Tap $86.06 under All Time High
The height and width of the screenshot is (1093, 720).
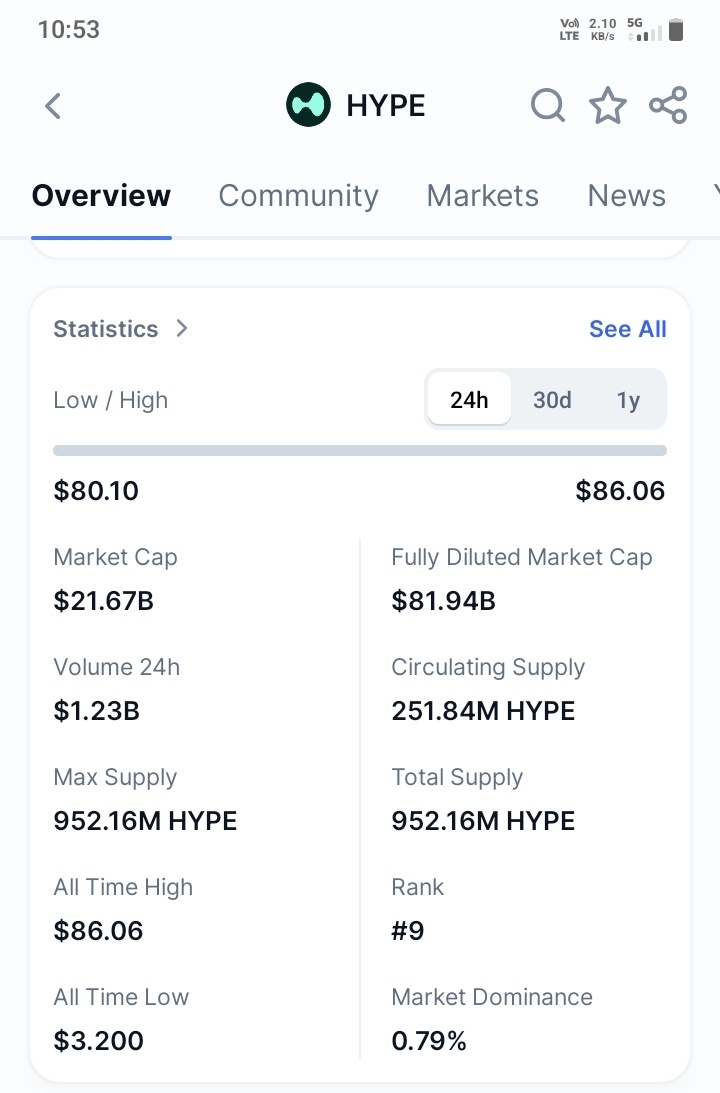[x=98, y=931]
